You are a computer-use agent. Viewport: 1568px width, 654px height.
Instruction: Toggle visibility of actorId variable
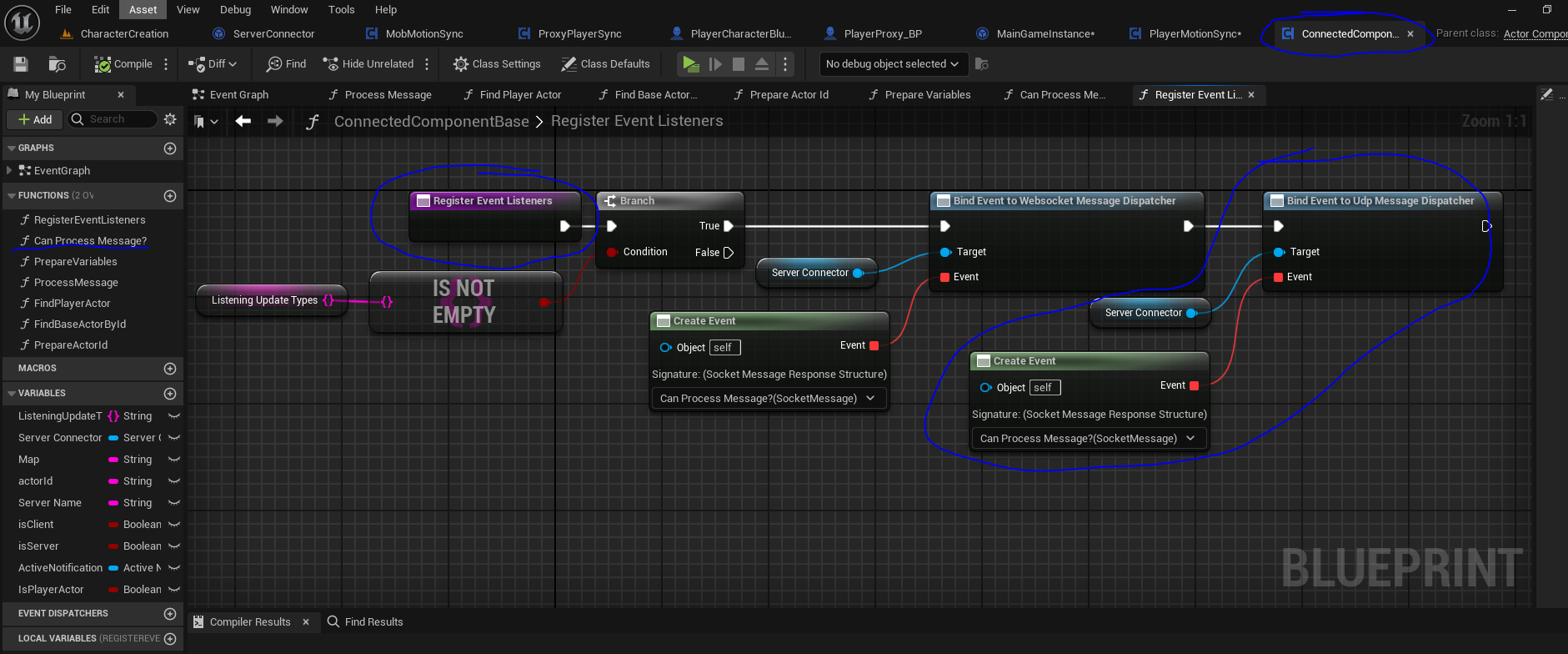(173, 481)
